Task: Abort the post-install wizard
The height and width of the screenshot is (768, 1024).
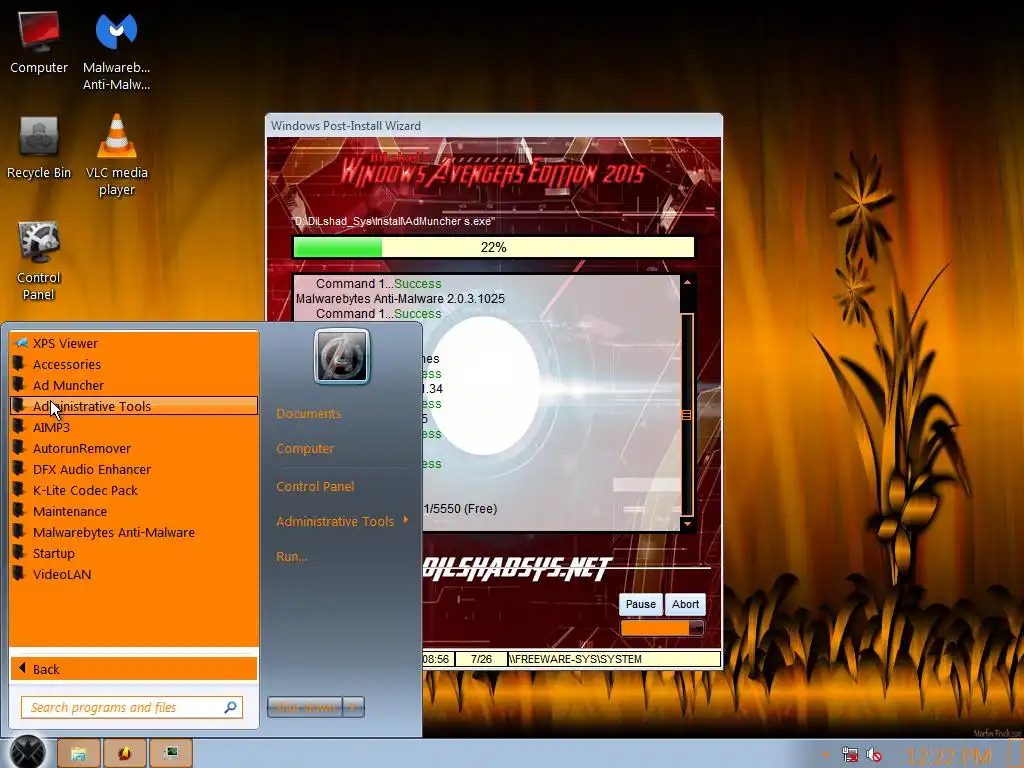Action: [x=685, y=604]
